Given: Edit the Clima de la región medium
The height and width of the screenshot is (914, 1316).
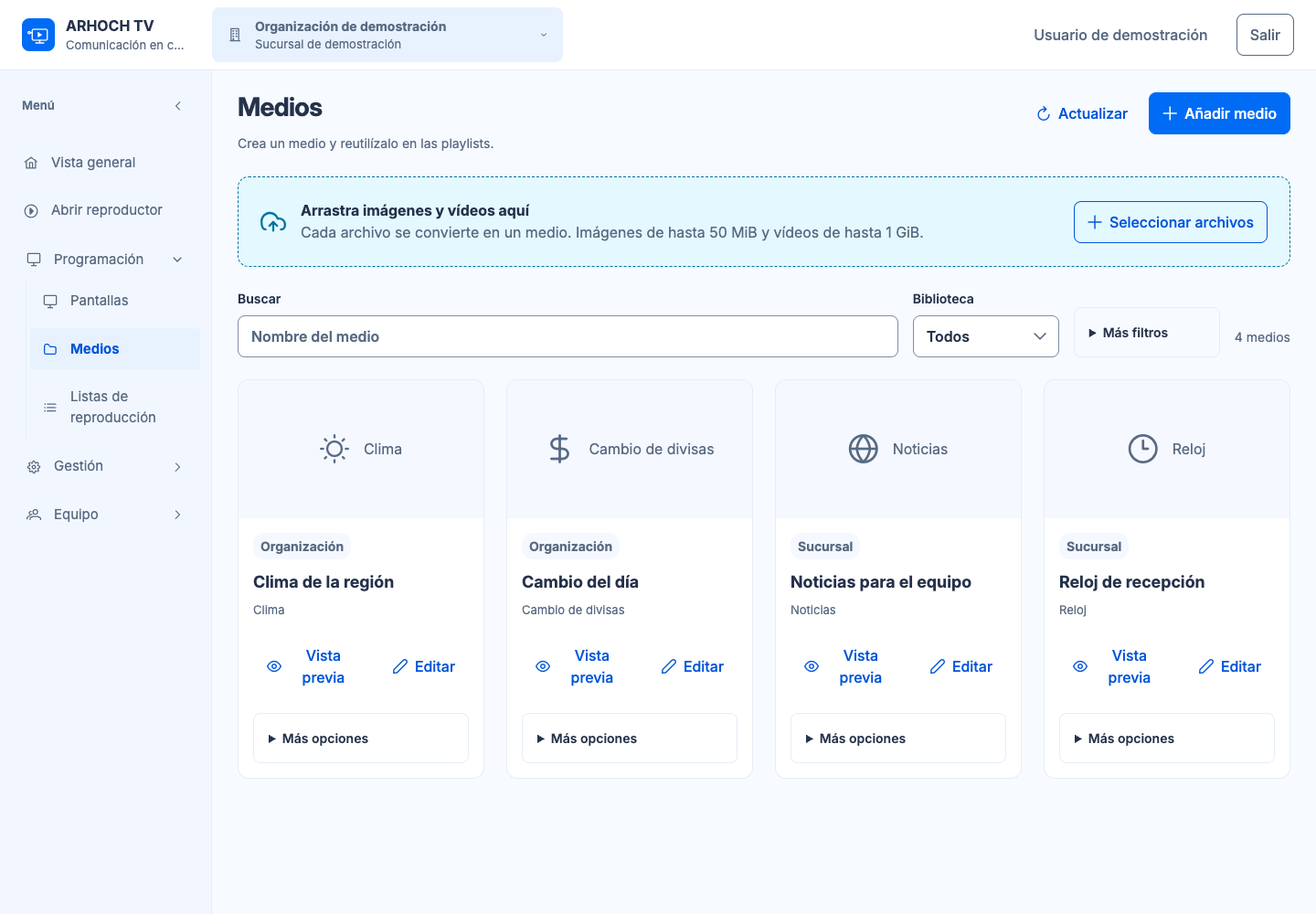Looking at the screenshot, I should pyautogui.click(x=424, y=666).
